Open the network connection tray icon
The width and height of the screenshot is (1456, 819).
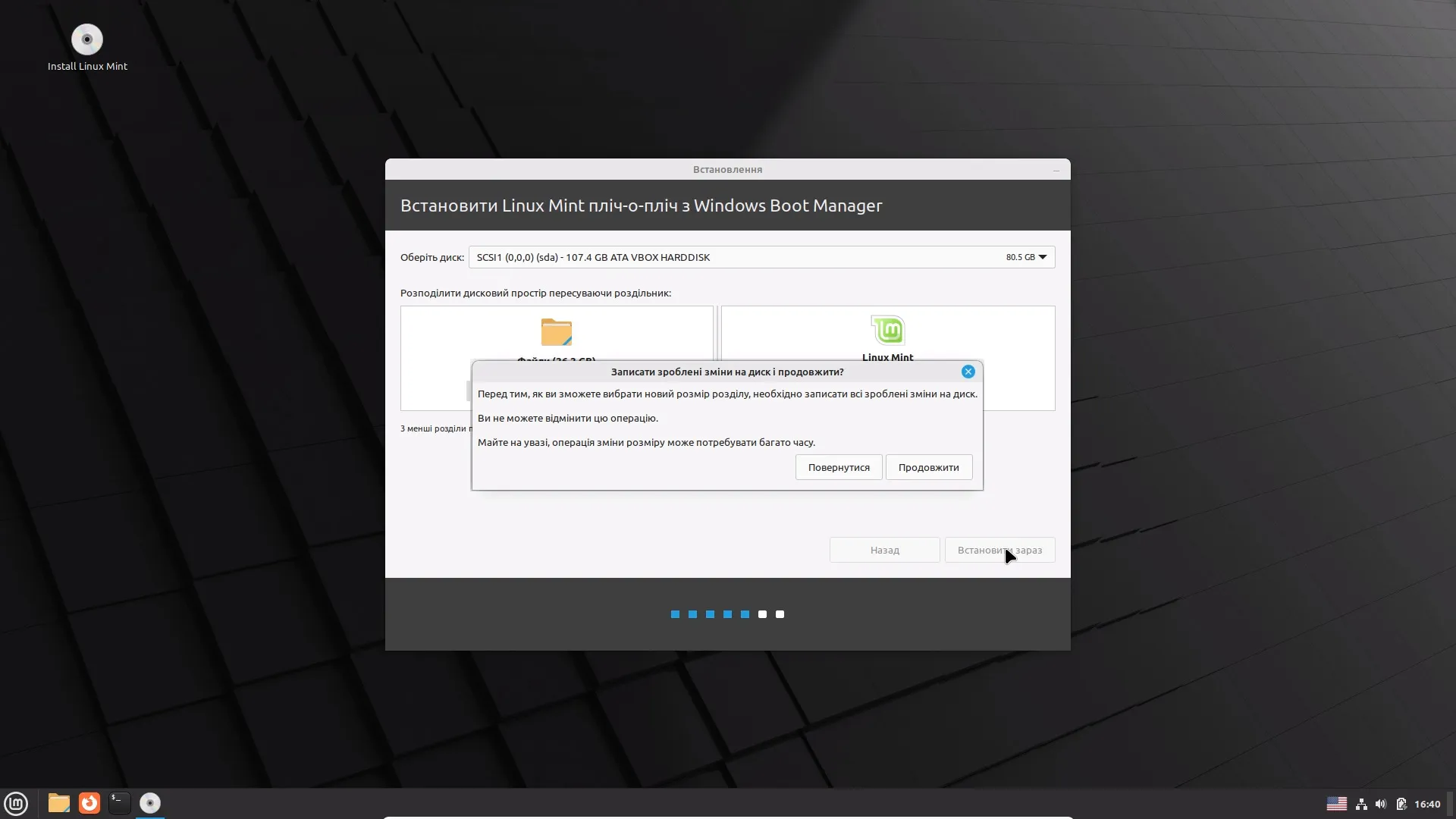click(x=1361, y=804)
